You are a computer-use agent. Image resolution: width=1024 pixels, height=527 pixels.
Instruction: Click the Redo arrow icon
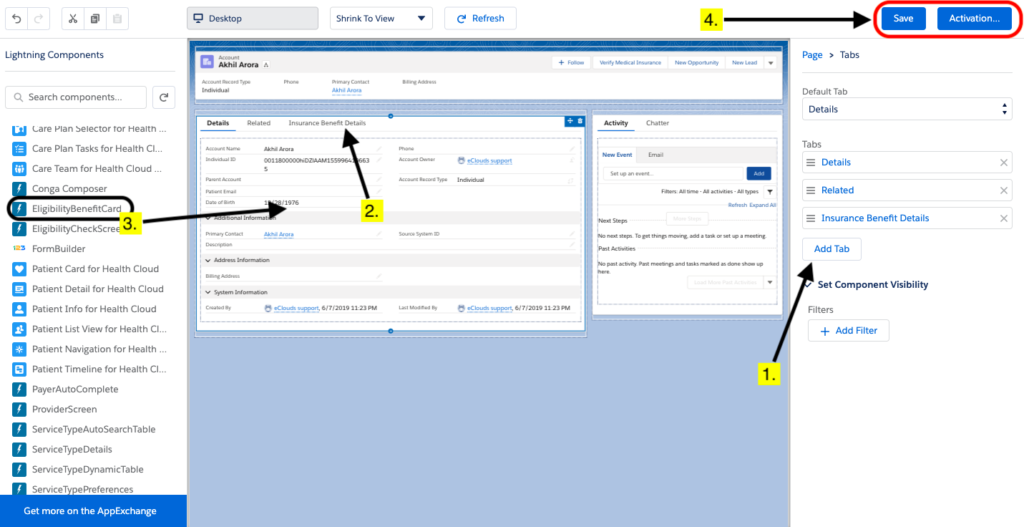[38, 19]
